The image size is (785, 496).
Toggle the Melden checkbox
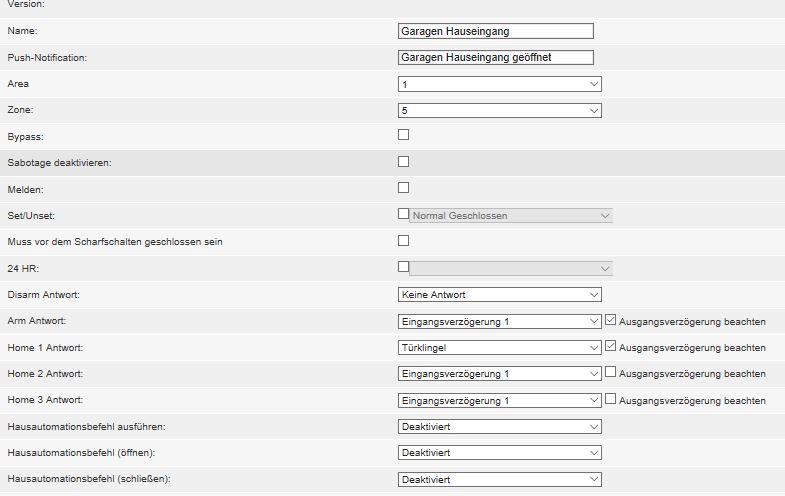[x=404, y=187]
